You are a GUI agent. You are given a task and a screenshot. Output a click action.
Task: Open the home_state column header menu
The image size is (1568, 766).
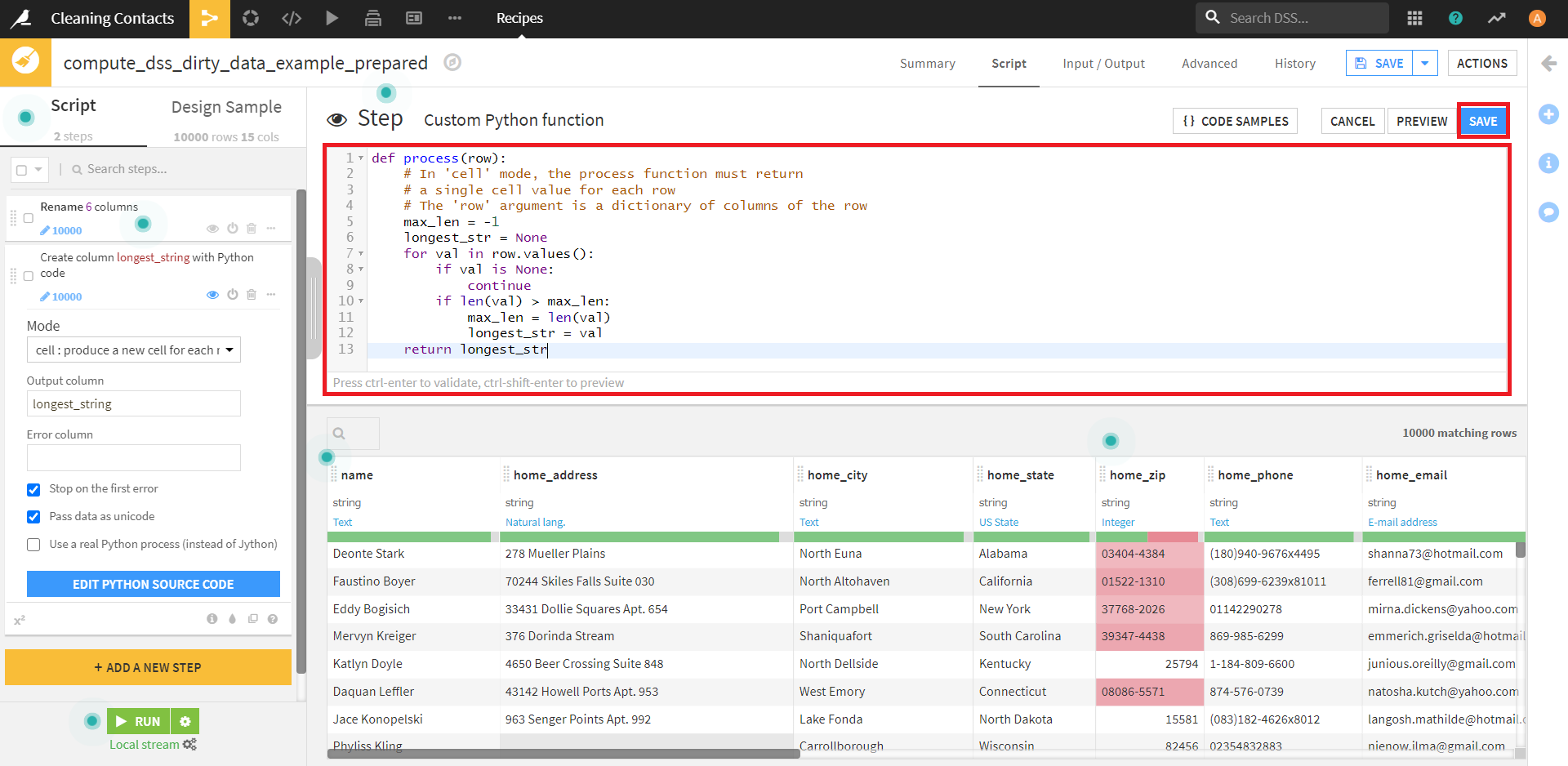click(x=1020, y=475)
